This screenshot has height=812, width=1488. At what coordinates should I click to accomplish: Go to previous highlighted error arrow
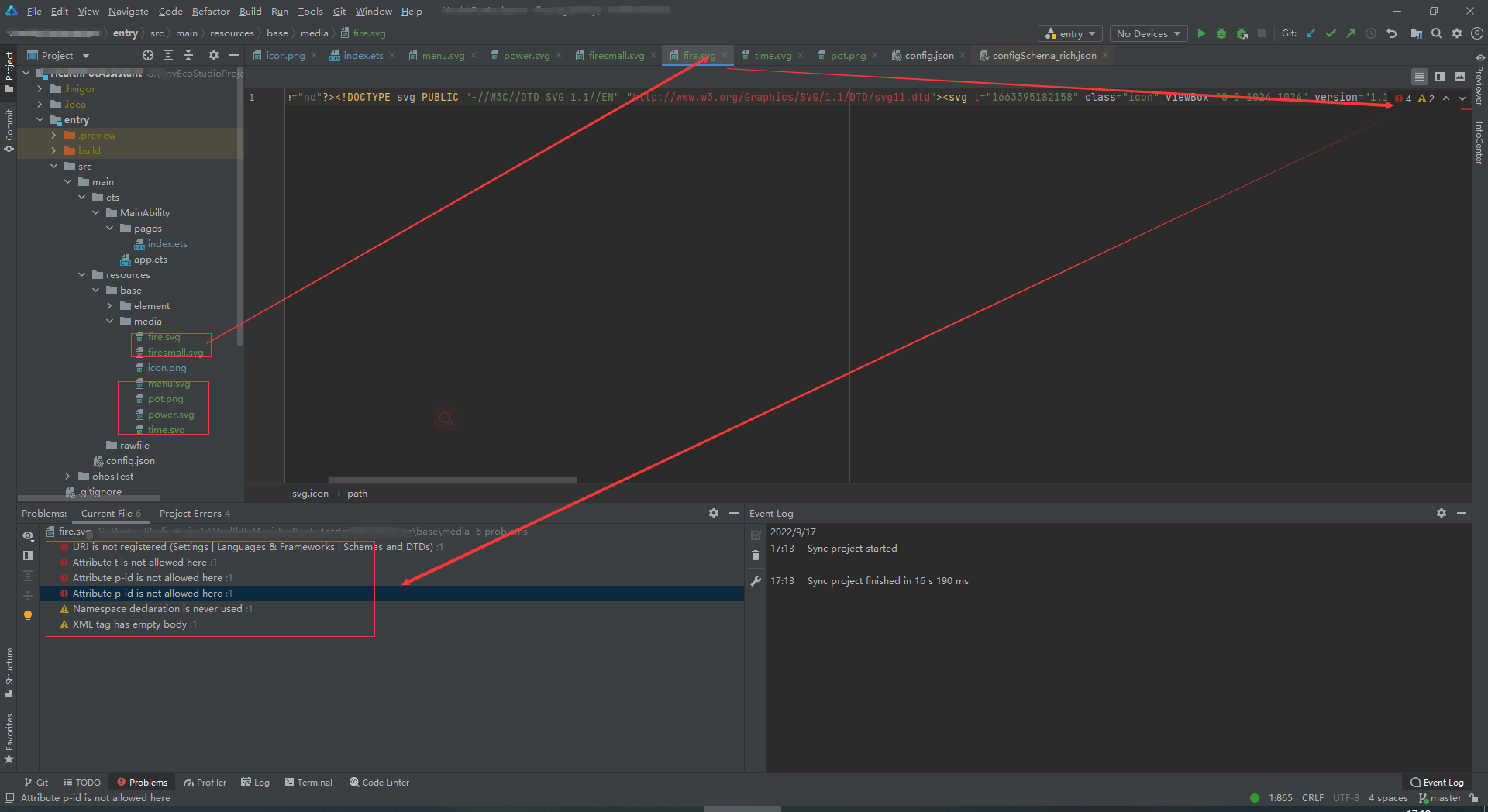(x=1446, y=98)
